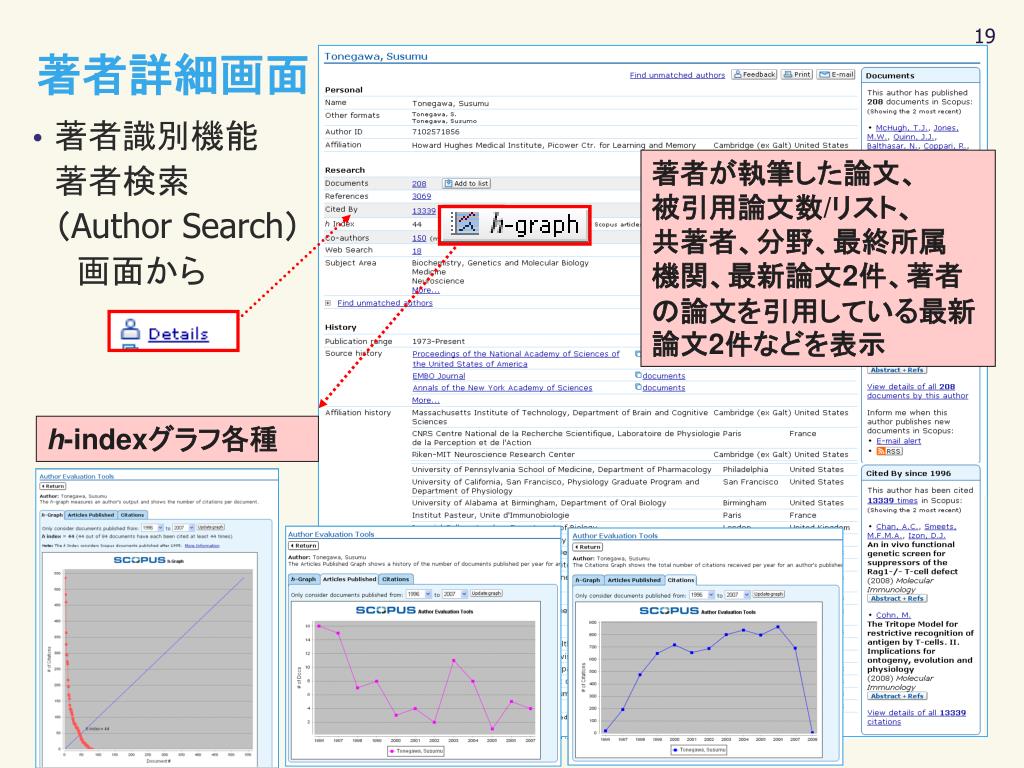Screen dimensions: 1024x768
Task: Click Author Evaluation Tools heading above blue citations chart
Action: 615,536
